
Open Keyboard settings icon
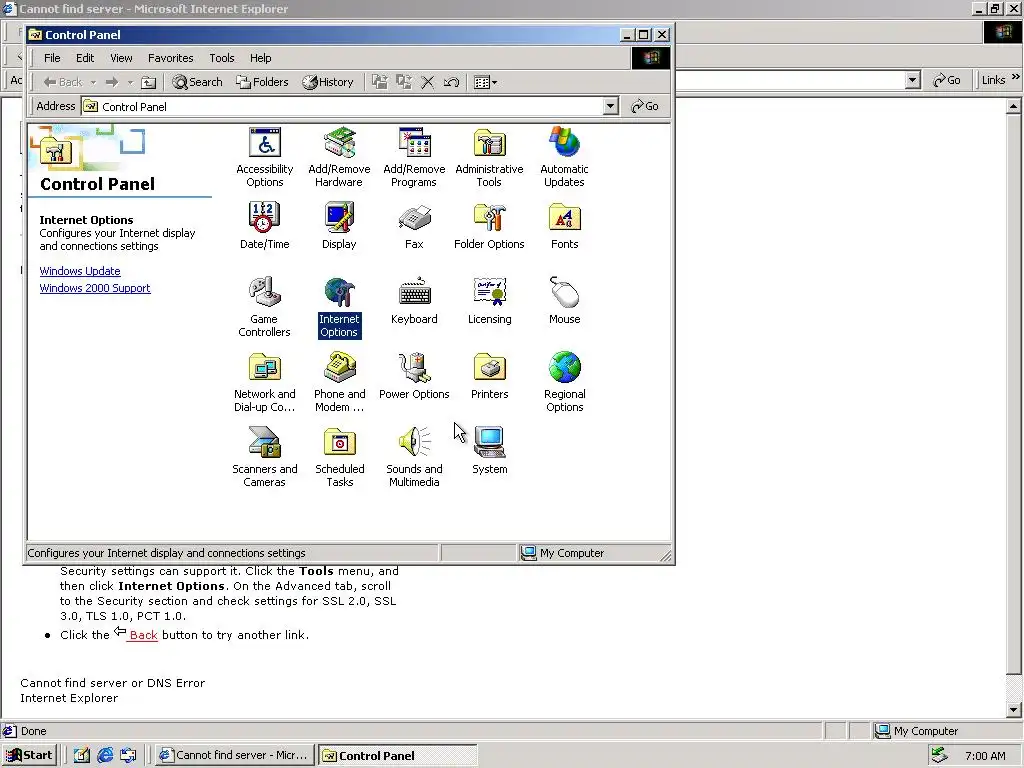pos(414,300)
